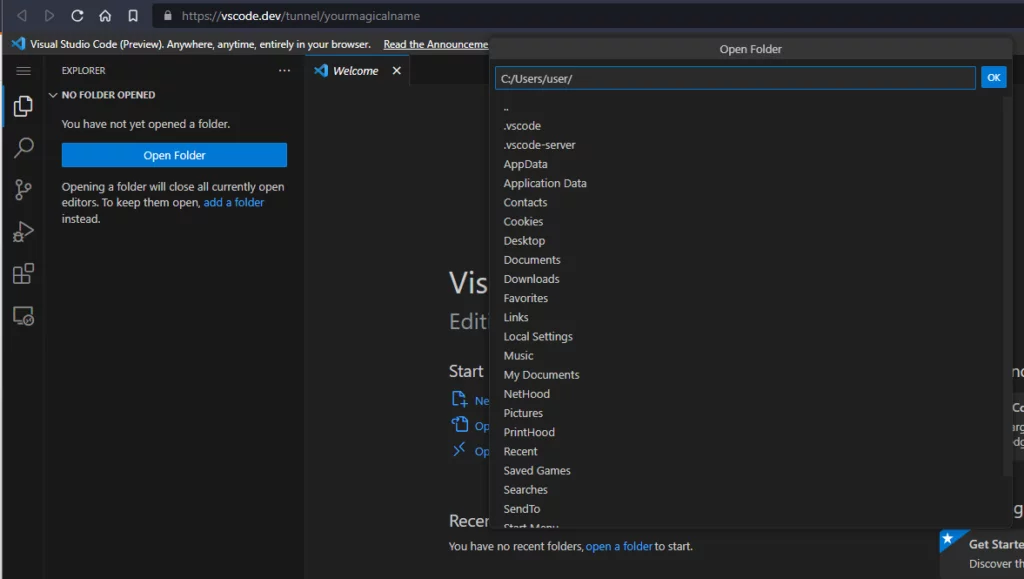Choose the Documents folder from the list
This screenshot has height=579, width=1024.
pos(532,260)
